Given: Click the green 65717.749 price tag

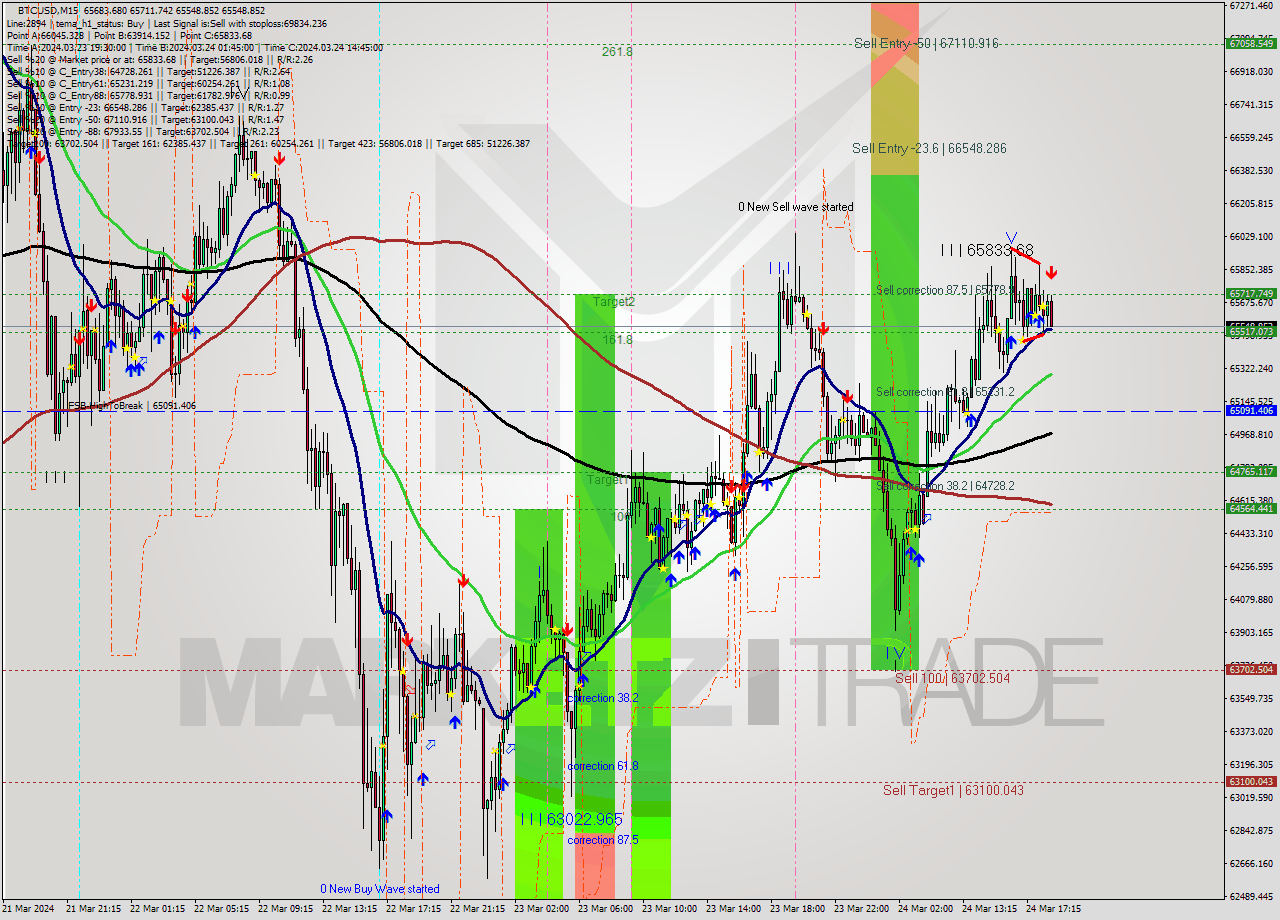Looking at the screenshot, I should [1250, 294].
